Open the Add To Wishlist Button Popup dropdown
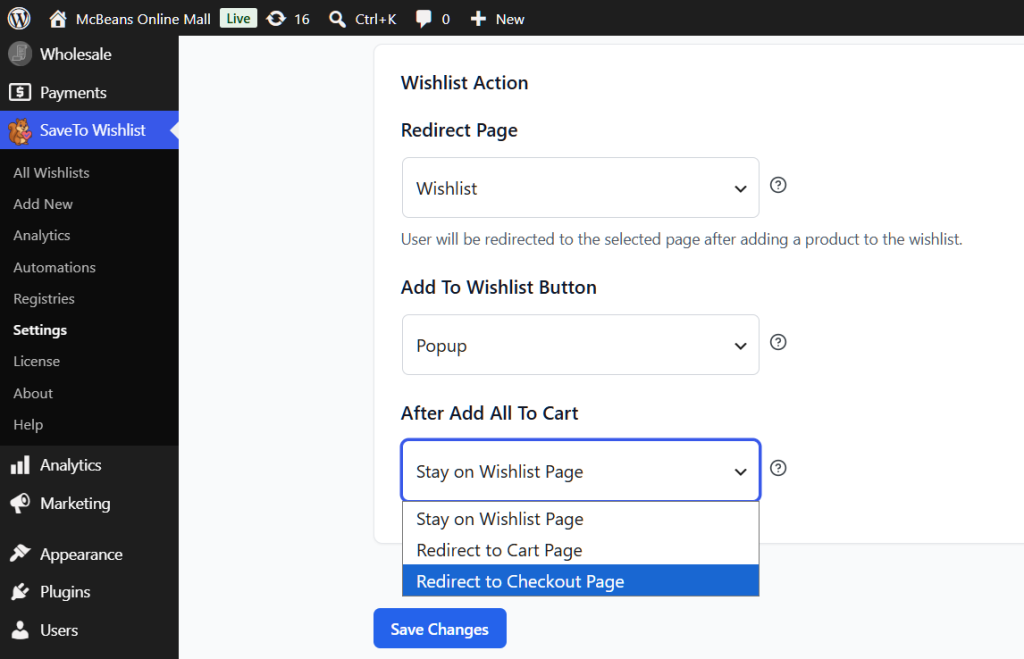 pyautogui.click(x=581, y=345)
